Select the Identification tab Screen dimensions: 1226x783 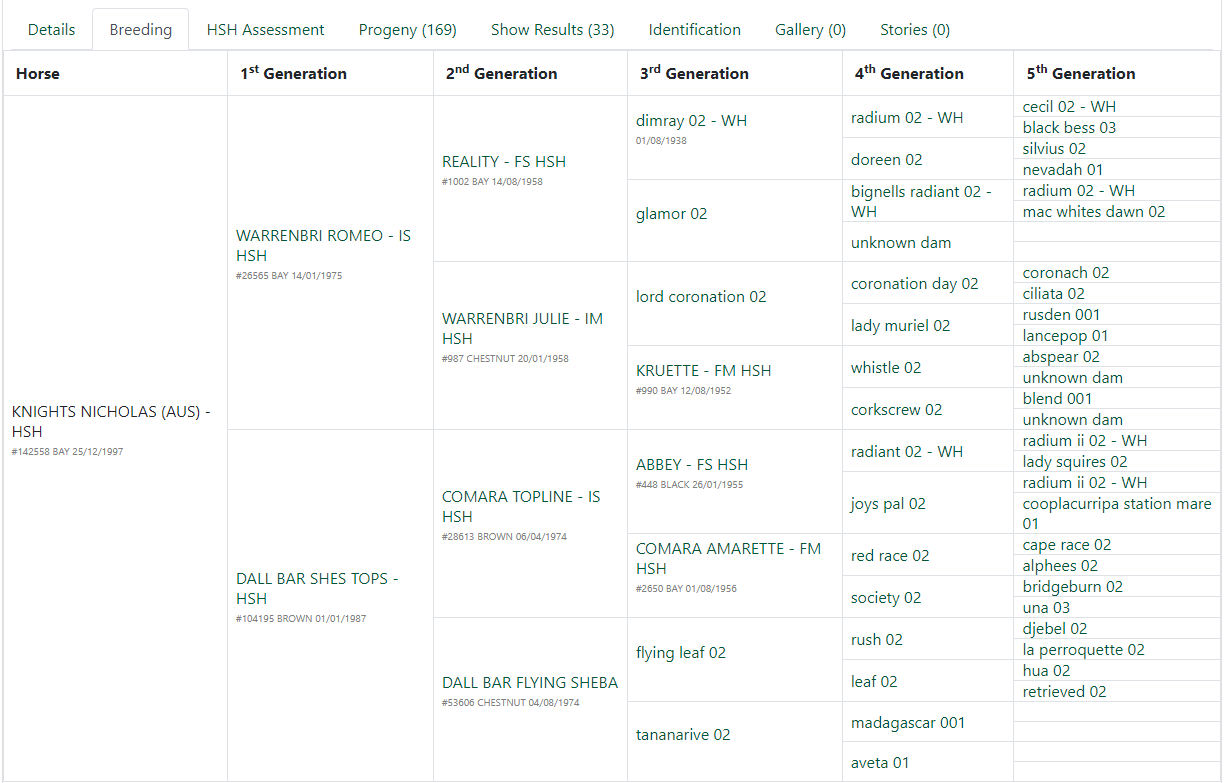694,30
